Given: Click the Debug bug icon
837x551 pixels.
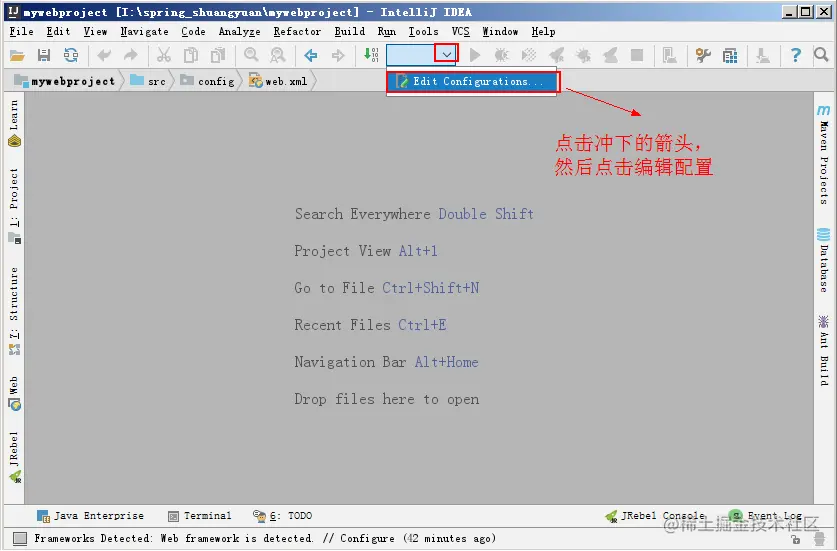Looking at the screenshot, I should point(502,55).
